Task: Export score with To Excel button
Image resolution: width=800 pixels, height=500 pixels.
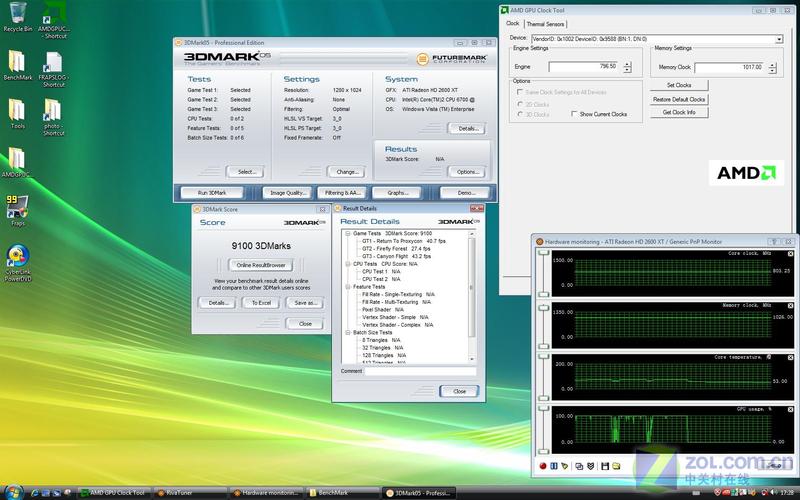Action: coord(261,303)
